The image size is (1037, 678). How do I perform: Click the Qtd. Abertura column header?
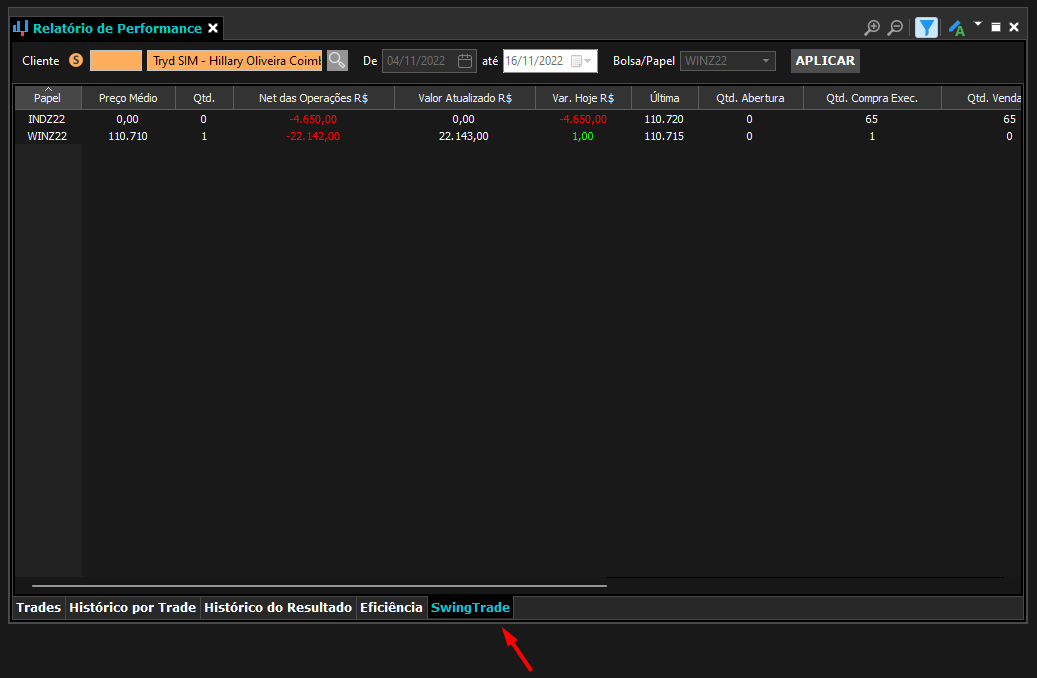point(751,98)
